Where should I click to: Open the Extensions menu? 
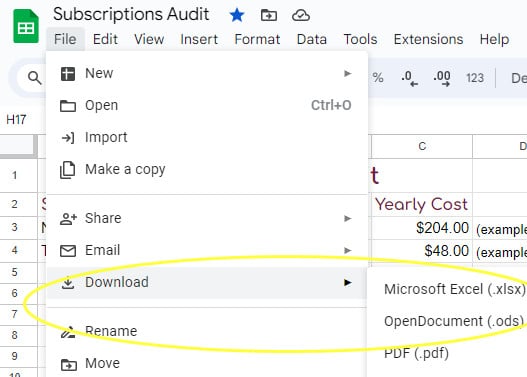point(428,39)
